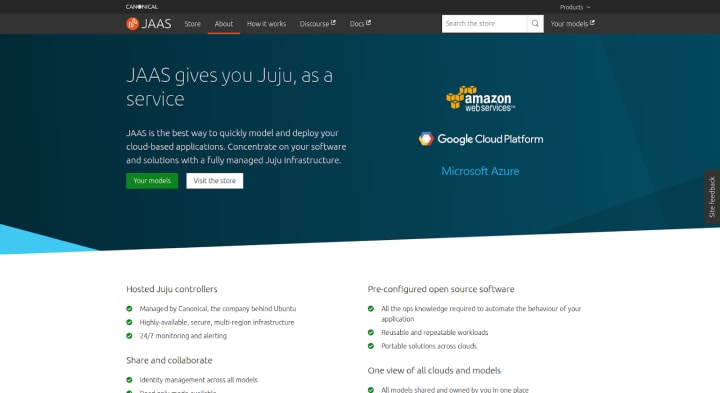Click the Microsoft Azure logo

(x=480, y=171)
